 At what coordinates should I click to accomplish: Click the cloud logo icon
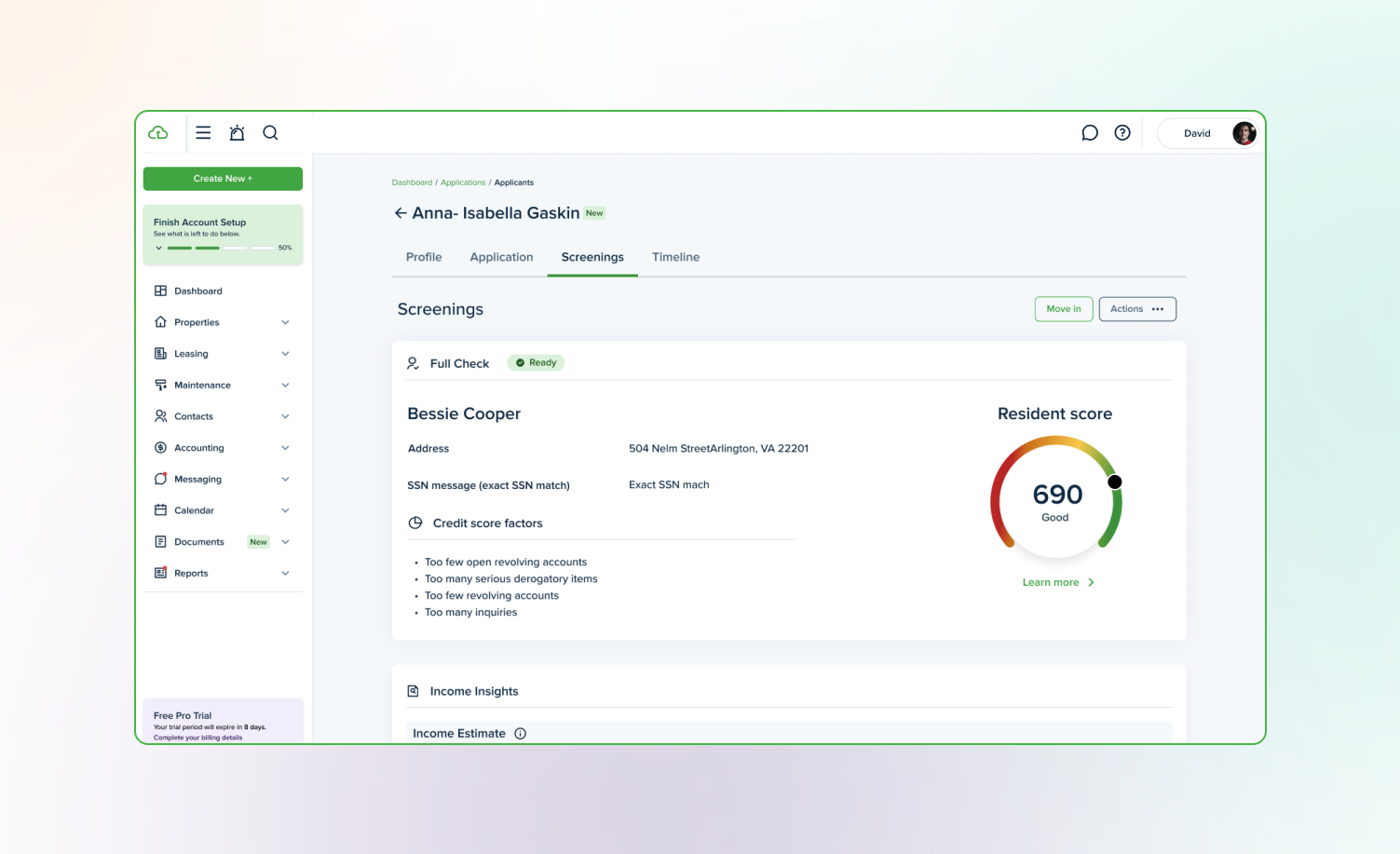(x=158, y=133)
